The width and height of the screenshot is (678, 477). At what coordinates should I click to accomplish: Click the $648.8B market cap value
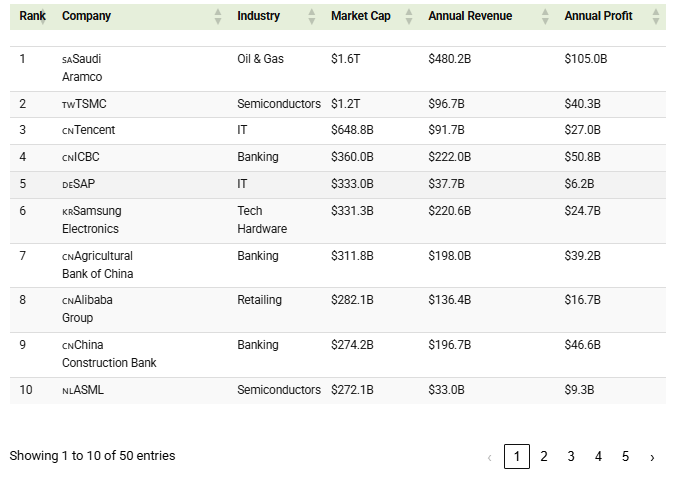click(352, 130)
